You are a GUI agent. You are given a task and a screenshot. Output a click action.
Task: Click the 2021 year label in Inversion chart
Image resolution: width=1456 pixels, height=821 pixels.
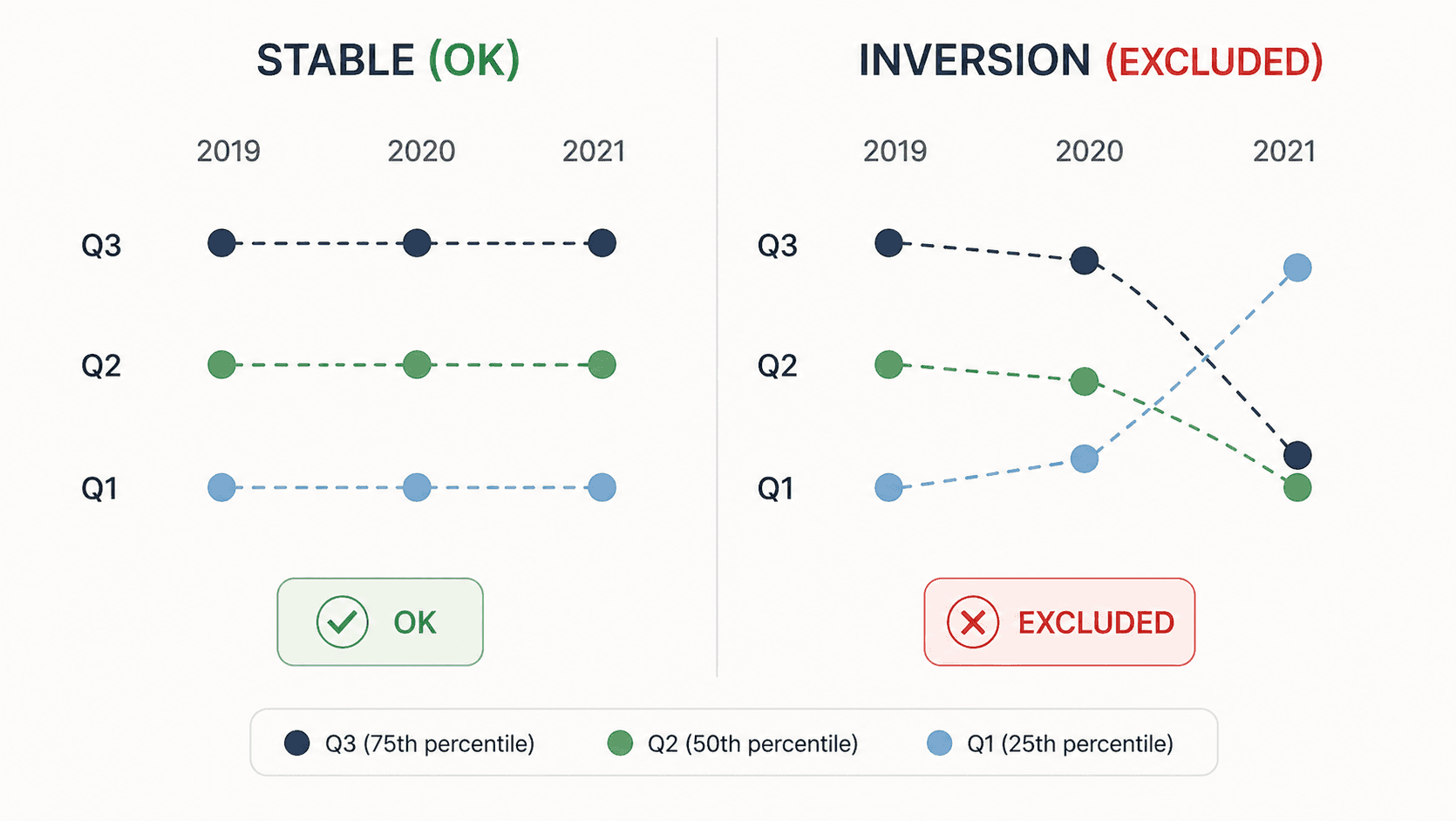[x=1283, y=152]
